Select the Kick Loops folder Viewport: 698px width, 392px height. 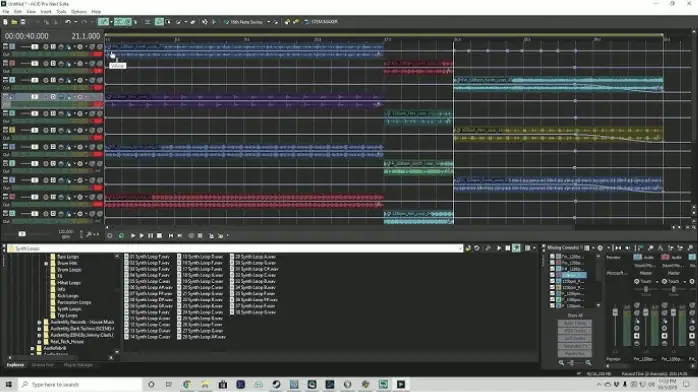point(68,295)
